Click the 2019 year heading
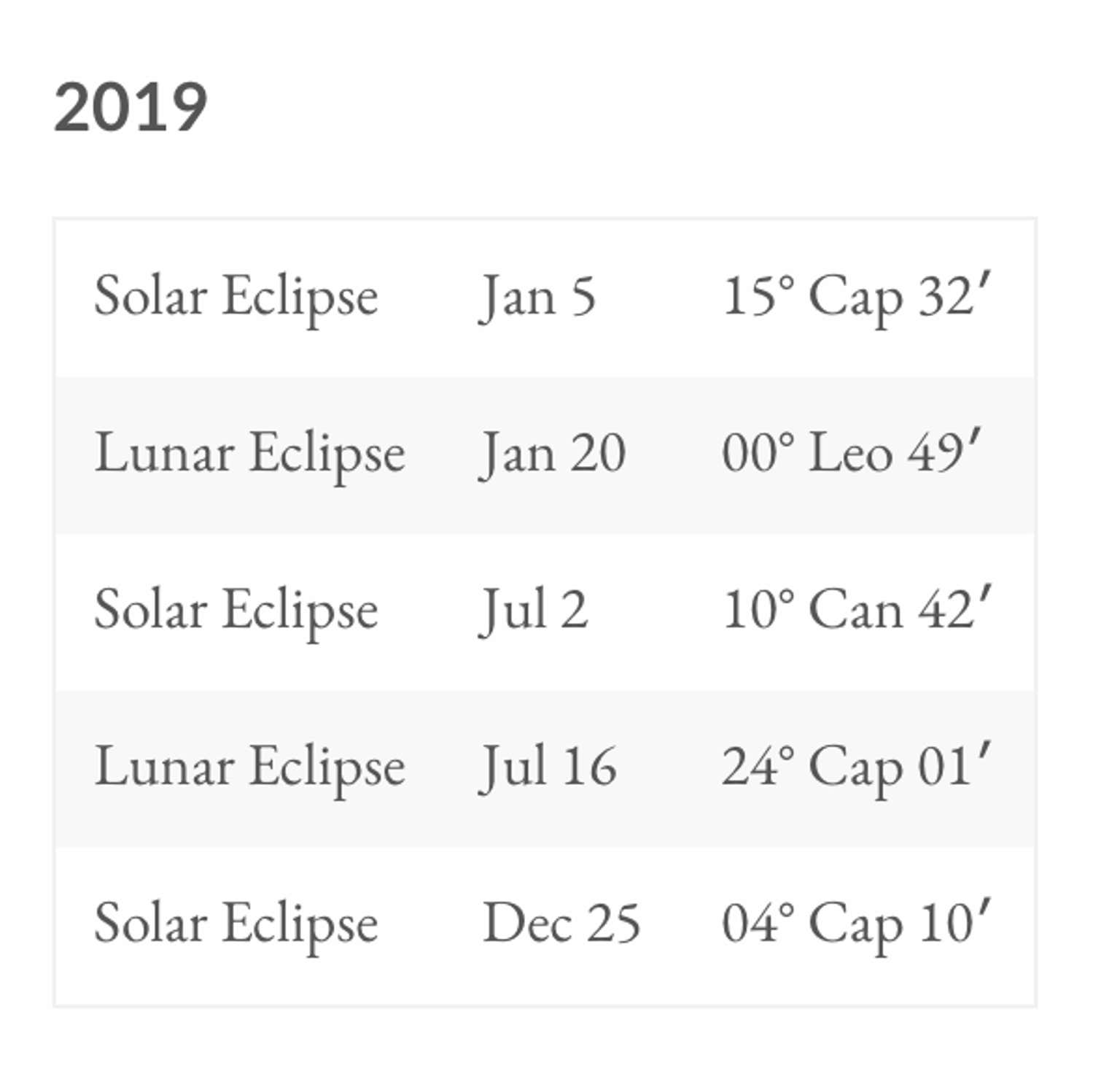Screen dimensions: 1120x1068 pos(131,107)
